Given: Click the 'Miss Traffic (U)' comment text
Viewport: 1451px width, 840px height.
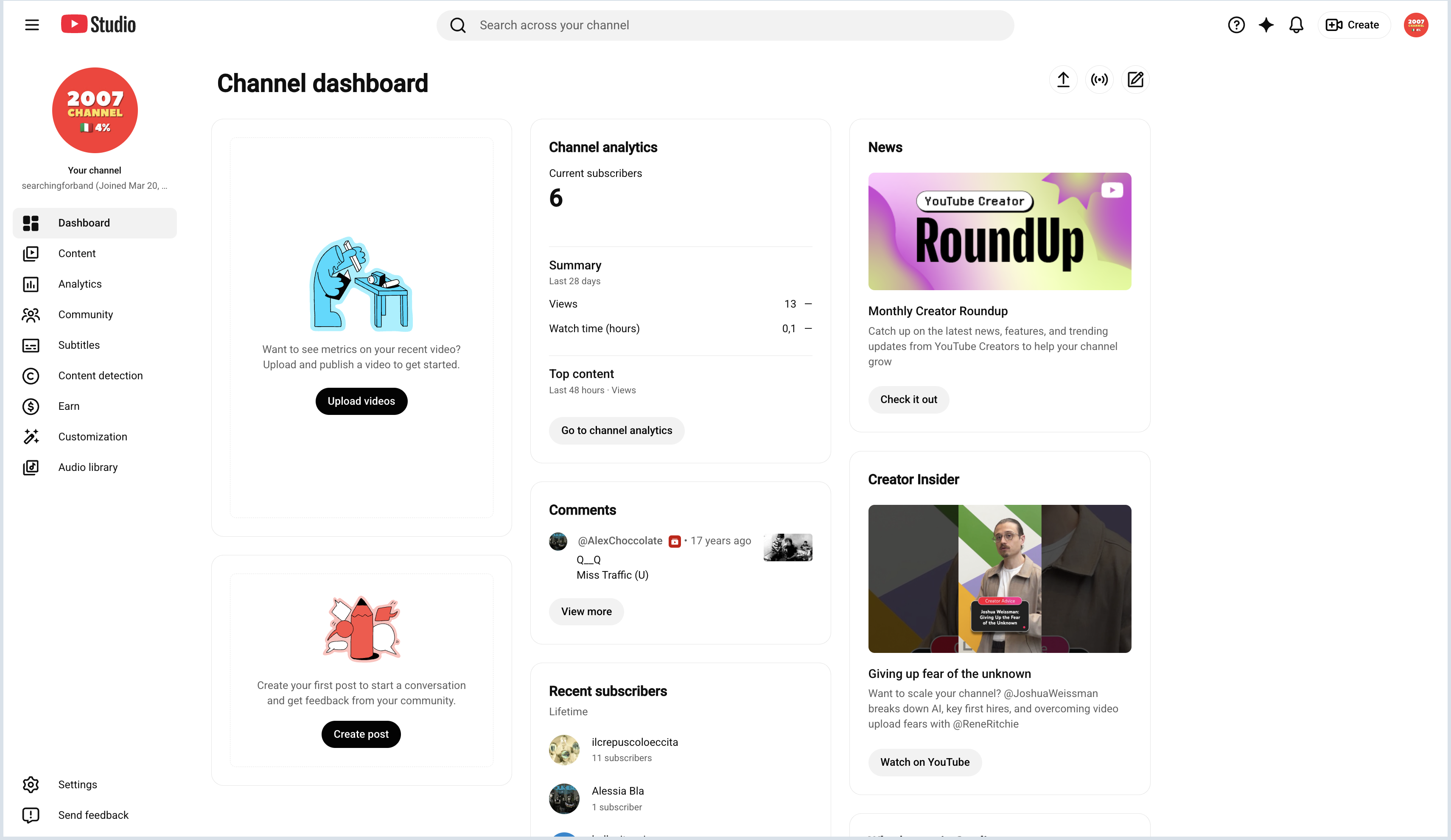Looking at the screenshot, I should tap(612, 575).
